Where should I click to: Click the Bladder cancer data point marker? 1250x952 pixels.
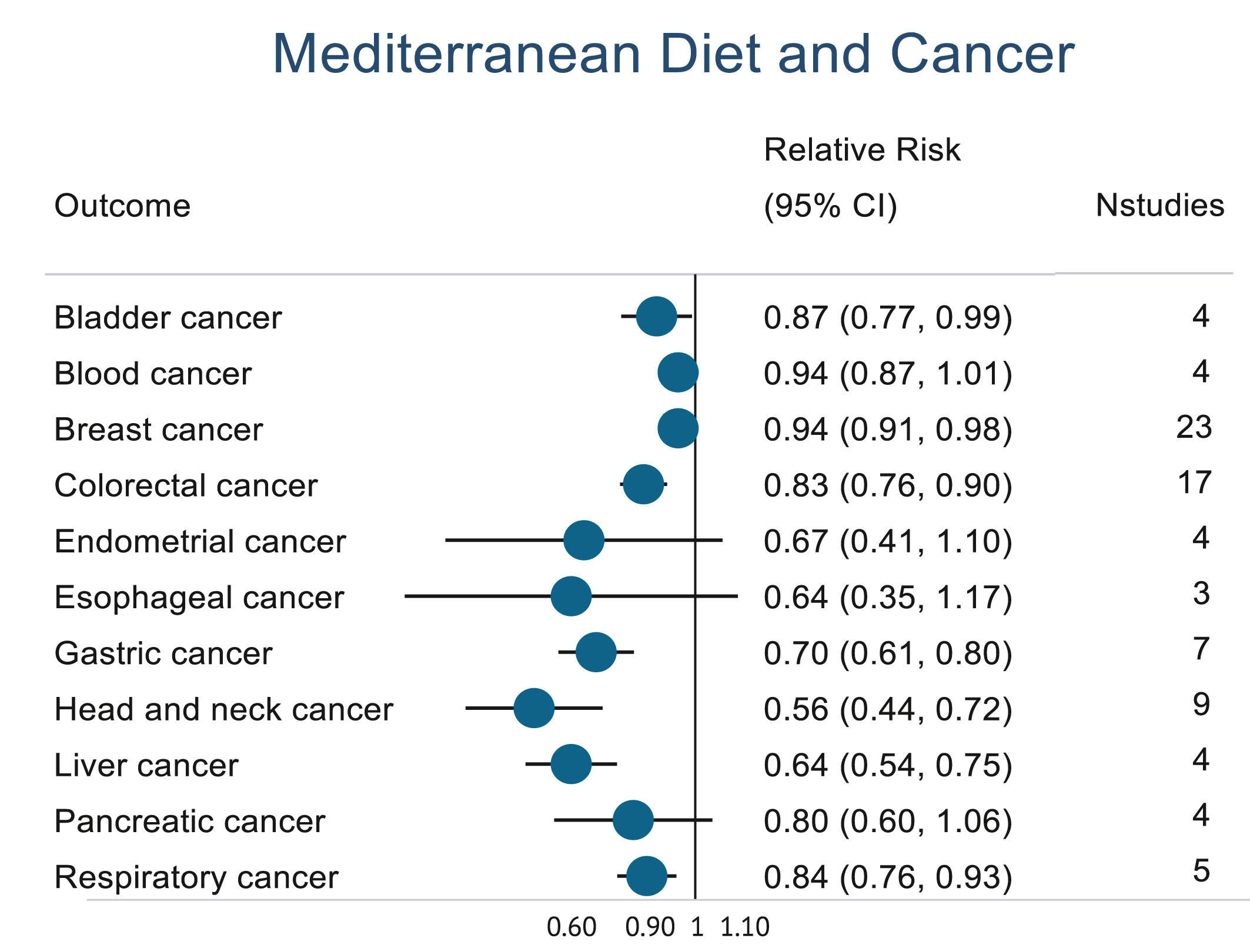click(x=656, y=317)
